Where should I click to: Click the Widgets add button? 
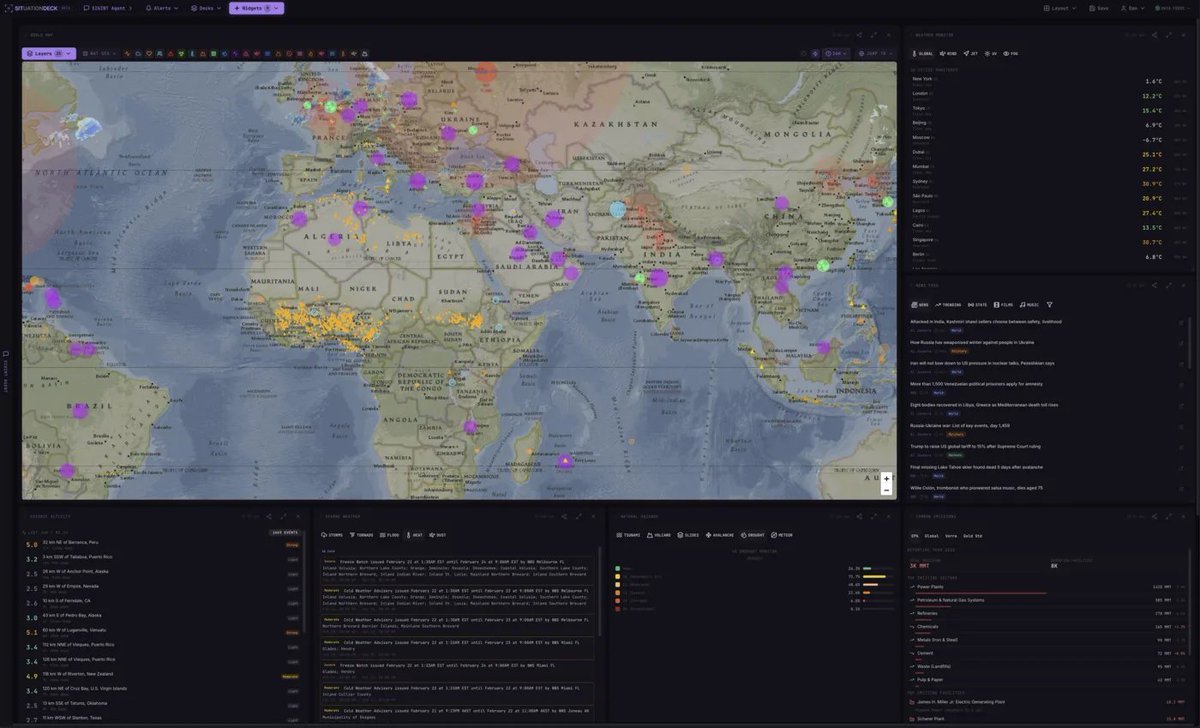pyautogui.click(x=256, y=8)
